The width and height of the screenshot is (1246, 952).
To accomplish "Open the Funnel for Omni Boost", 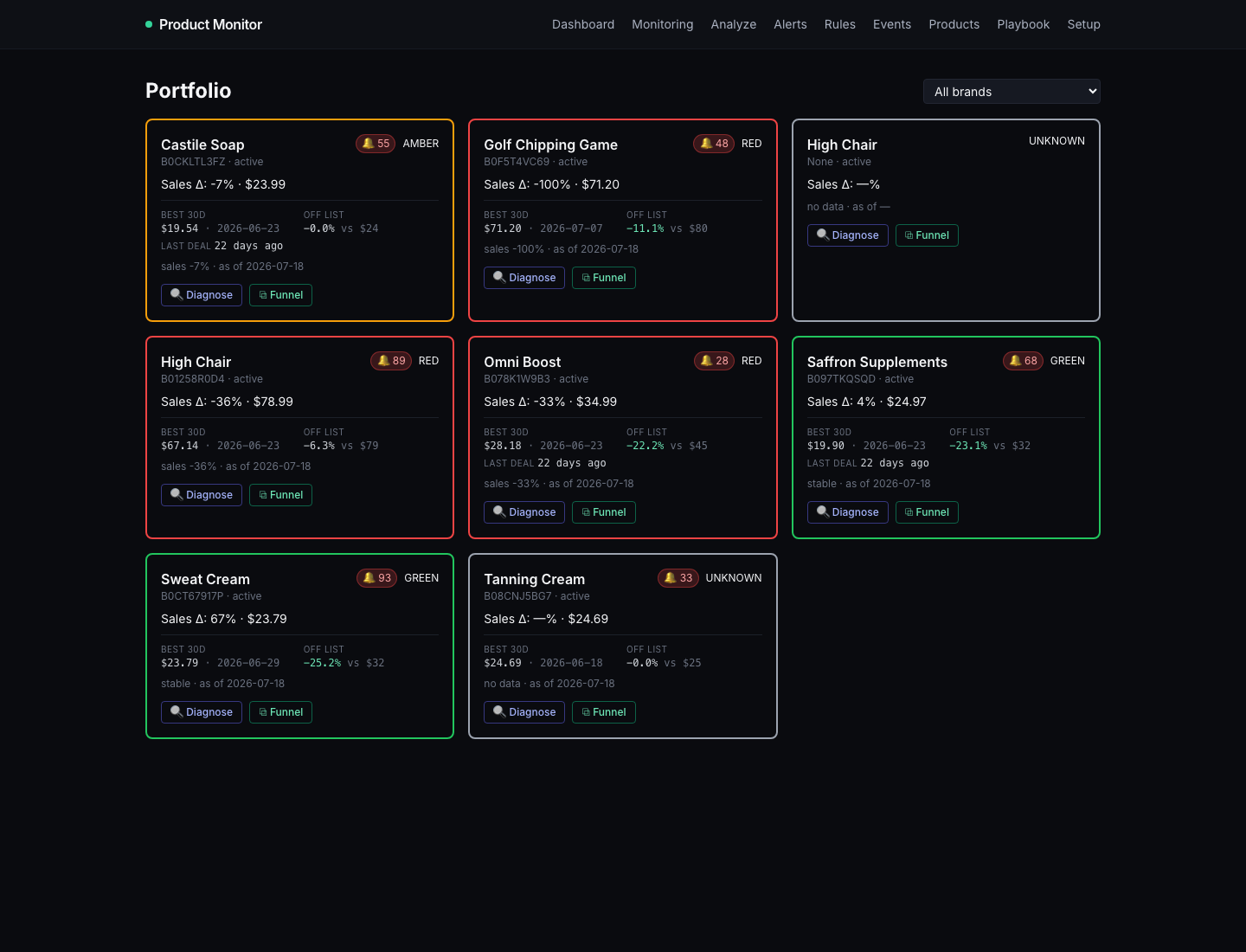I will click(604, 512).
